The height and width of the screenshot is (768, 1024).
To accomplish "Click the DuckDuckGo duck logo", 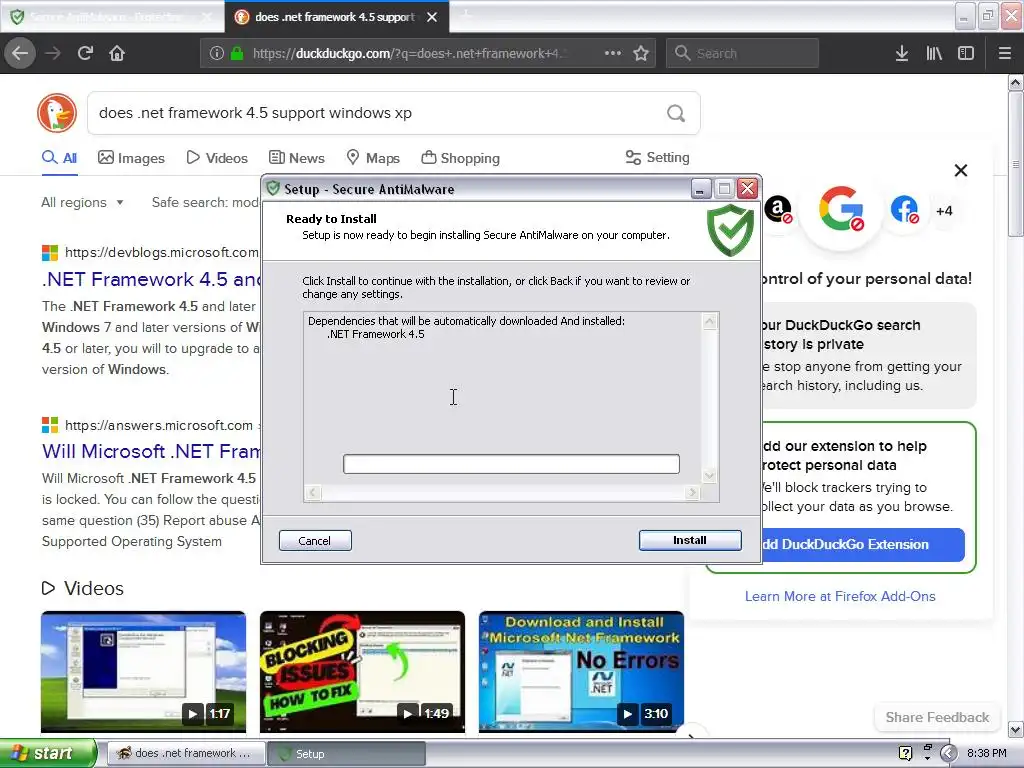I will (x=57, y=113).
